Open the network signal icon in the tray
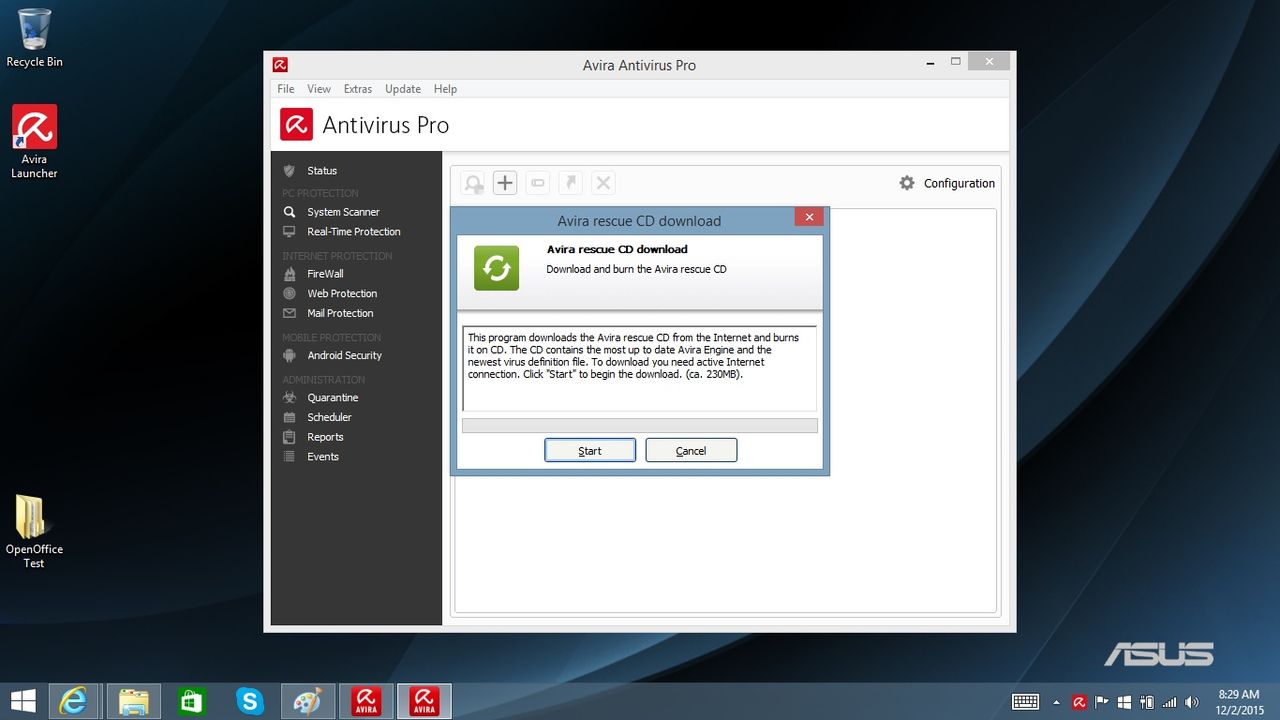 (x=1169, y=702)
